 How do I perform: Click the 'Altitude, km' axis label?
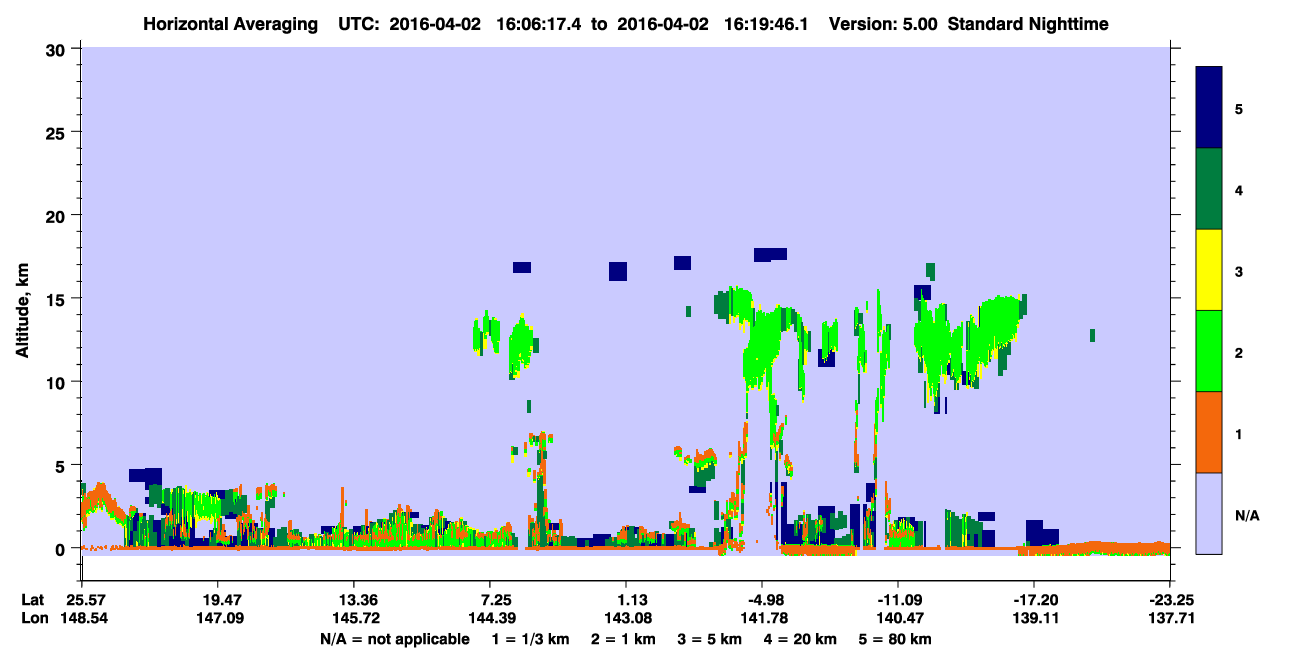(22, 309)
